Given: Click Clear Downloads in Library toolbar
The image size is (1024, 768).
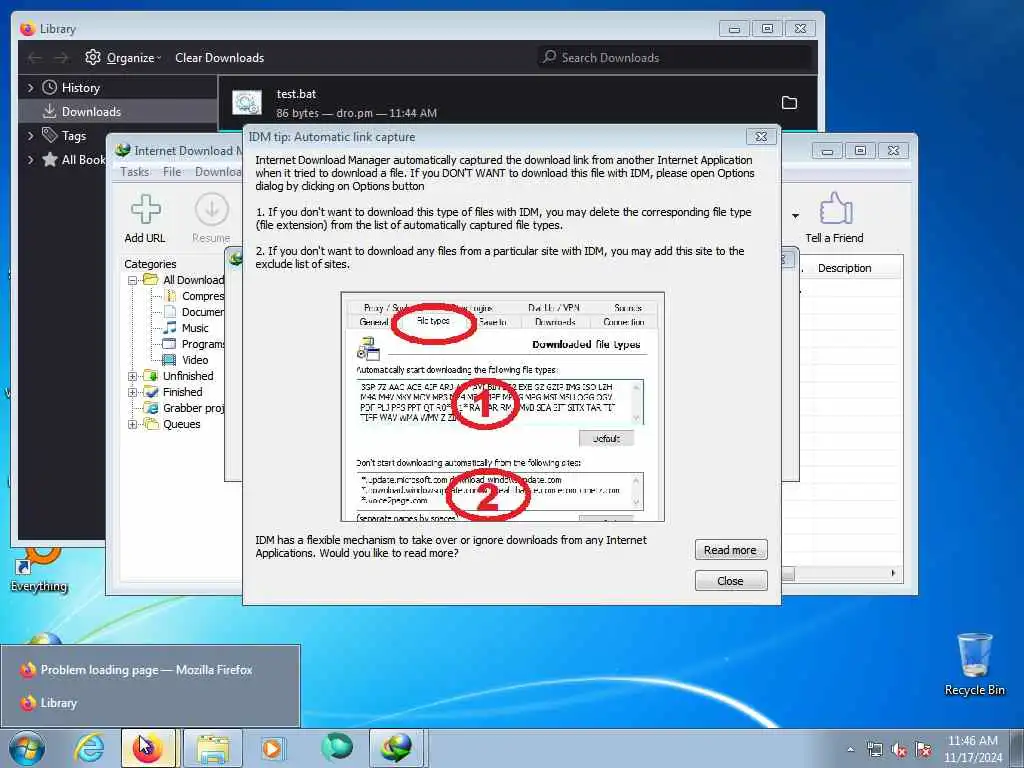Looking at the screenshot, I should point(219,57).
